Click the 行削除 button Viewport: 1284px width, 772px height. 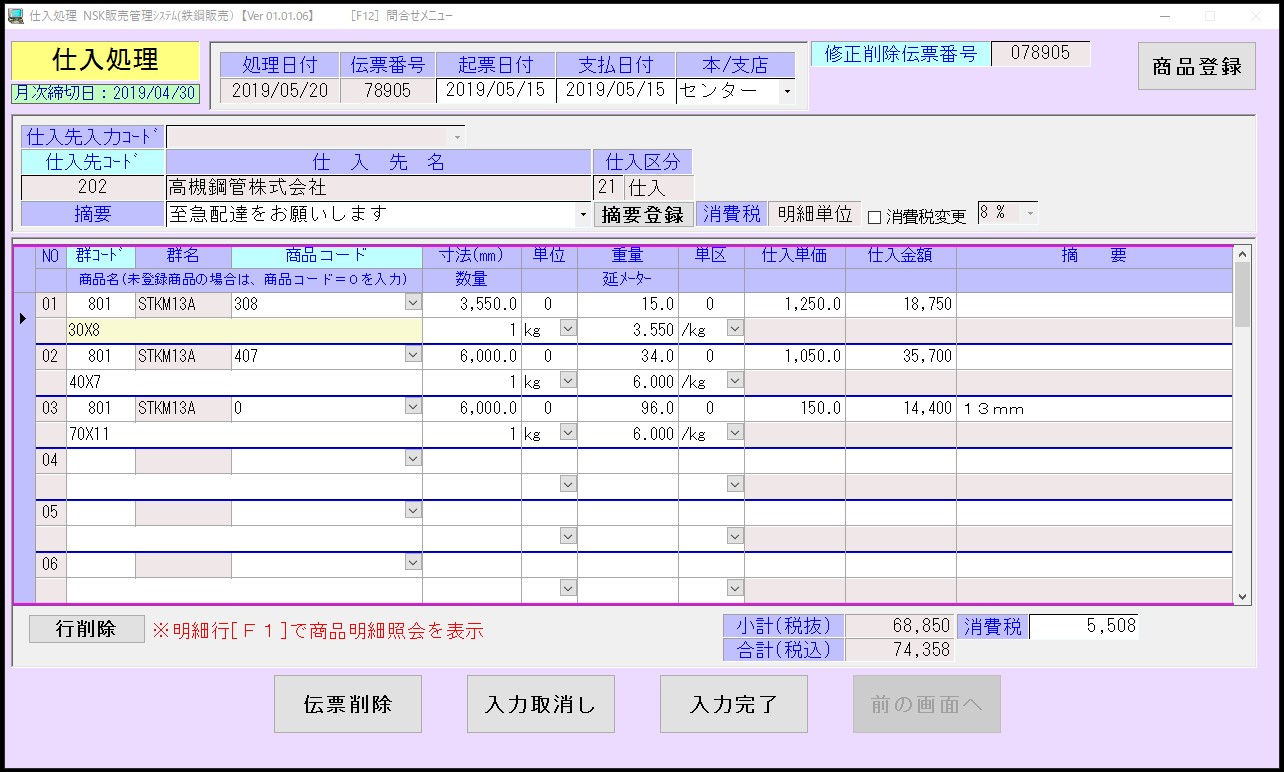pyautogui.click(x=87, y=629)
